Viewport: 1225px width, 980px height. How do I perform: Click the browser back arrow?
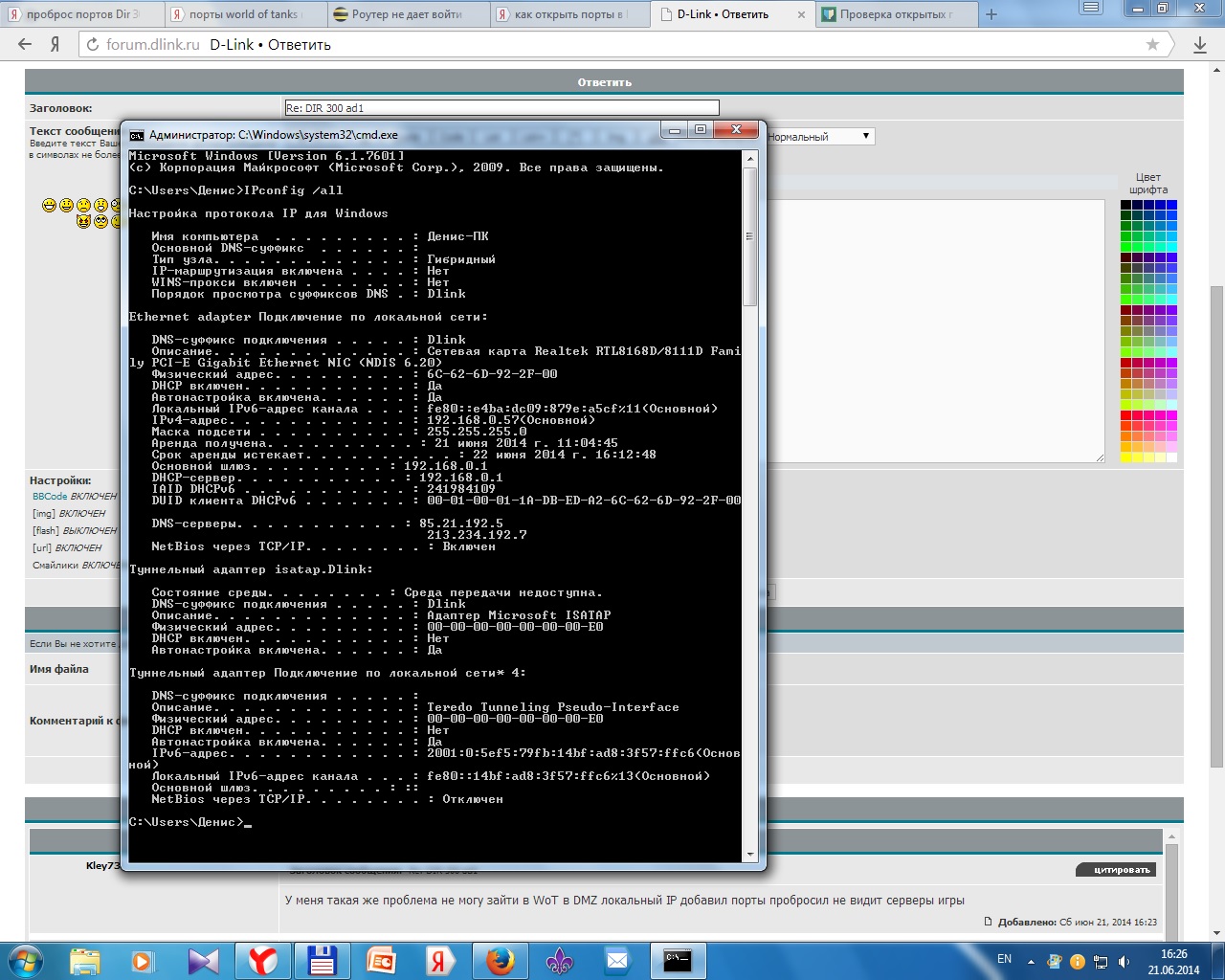25,44
